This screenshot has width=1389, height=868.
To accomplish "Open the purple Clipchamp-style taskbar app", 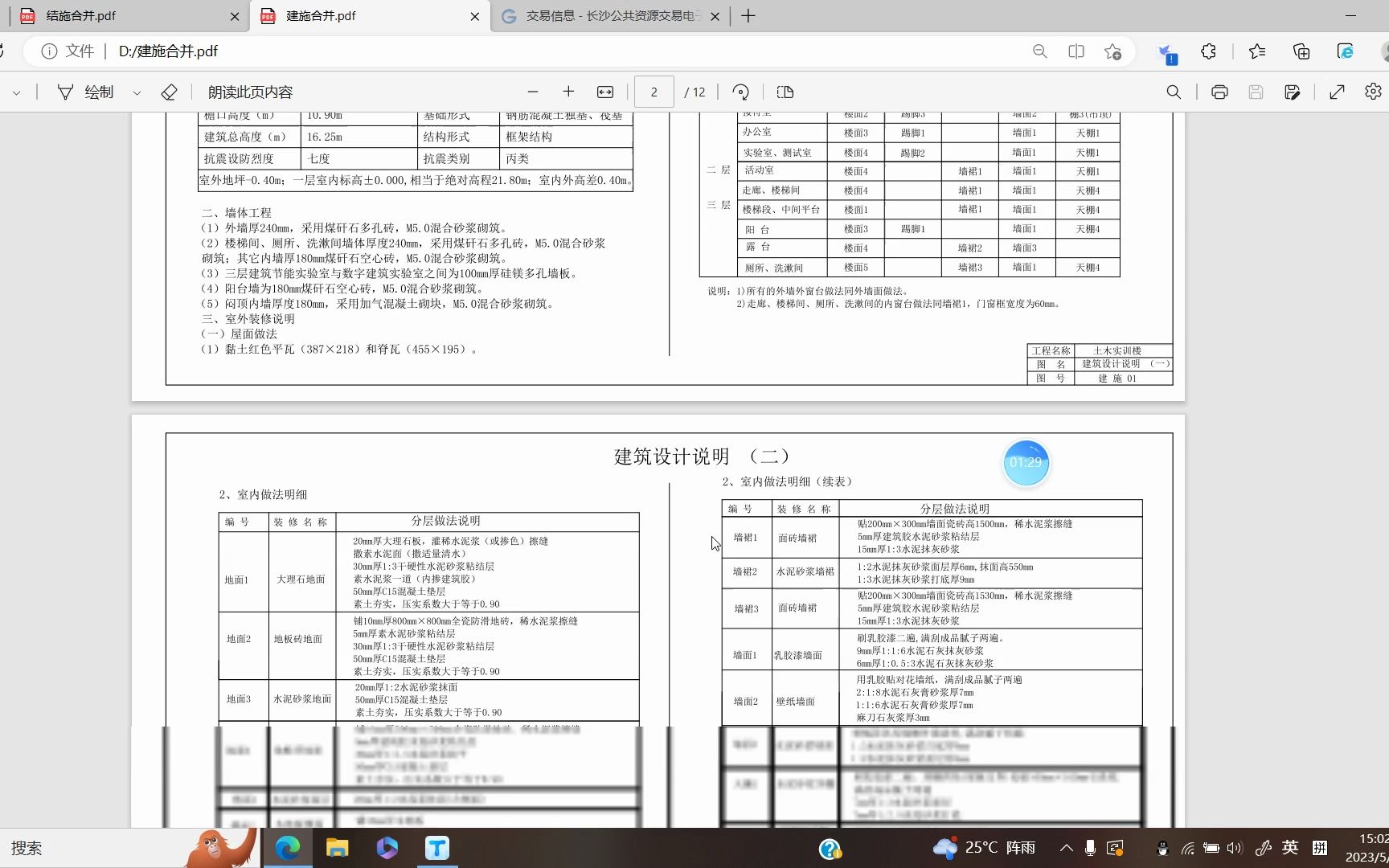I will point(387,848).
